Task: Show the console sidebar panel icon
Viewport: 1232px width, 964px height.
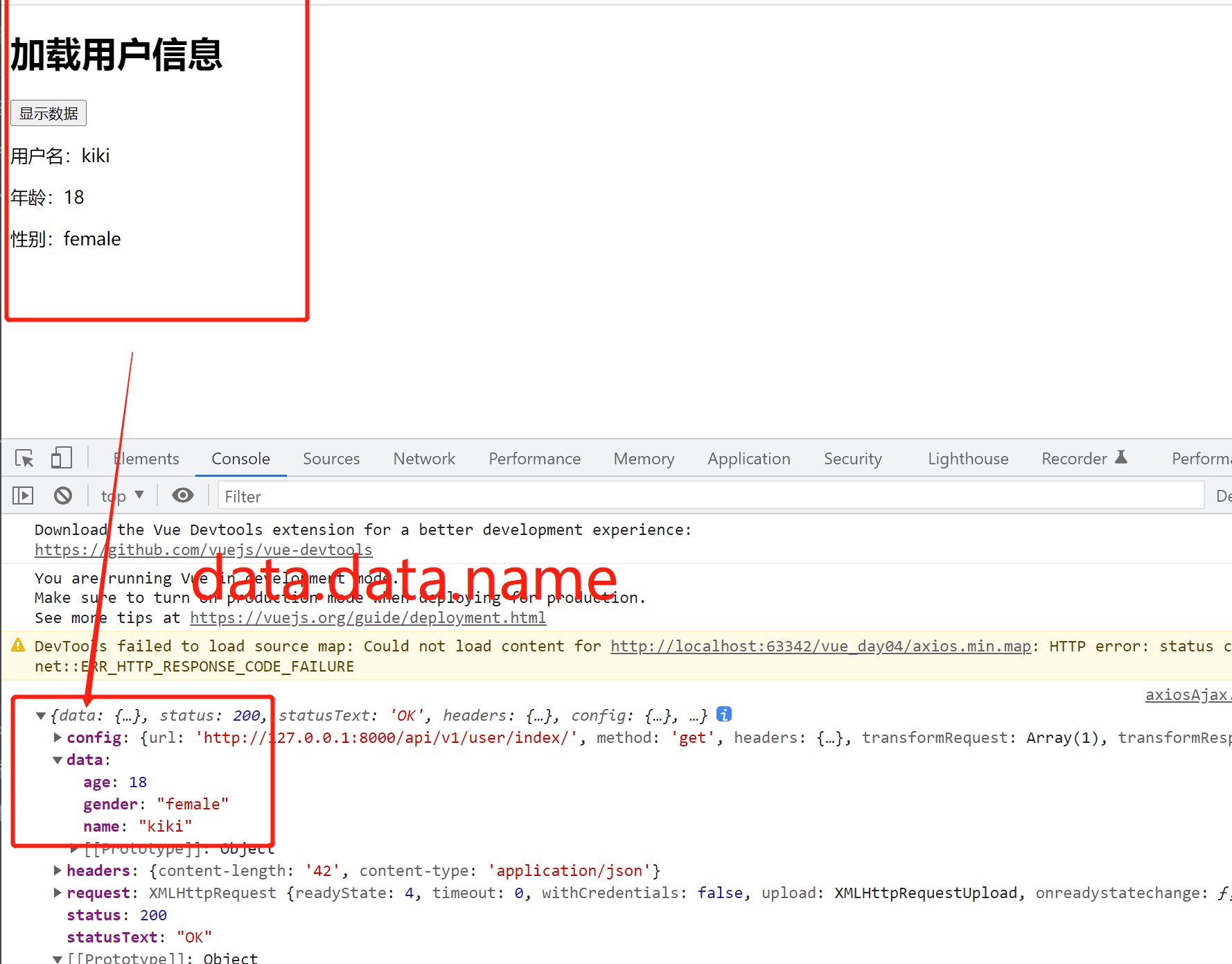Action: pos(23,496)
